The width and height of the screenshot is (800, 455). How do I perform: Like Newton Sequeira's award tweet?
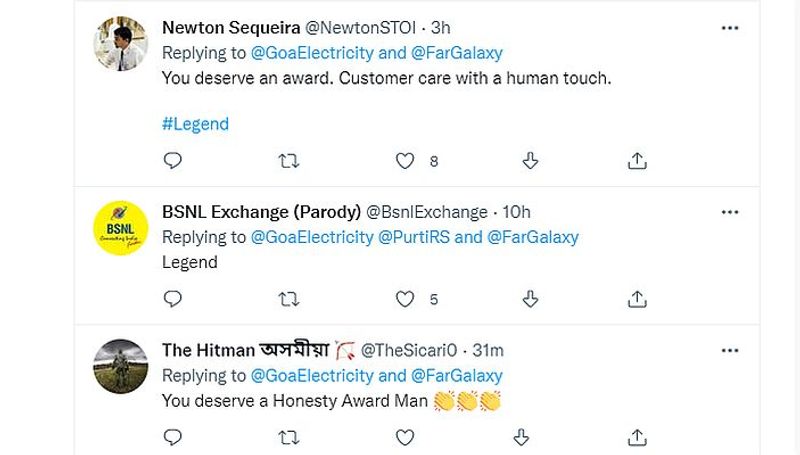click(405, 160)
